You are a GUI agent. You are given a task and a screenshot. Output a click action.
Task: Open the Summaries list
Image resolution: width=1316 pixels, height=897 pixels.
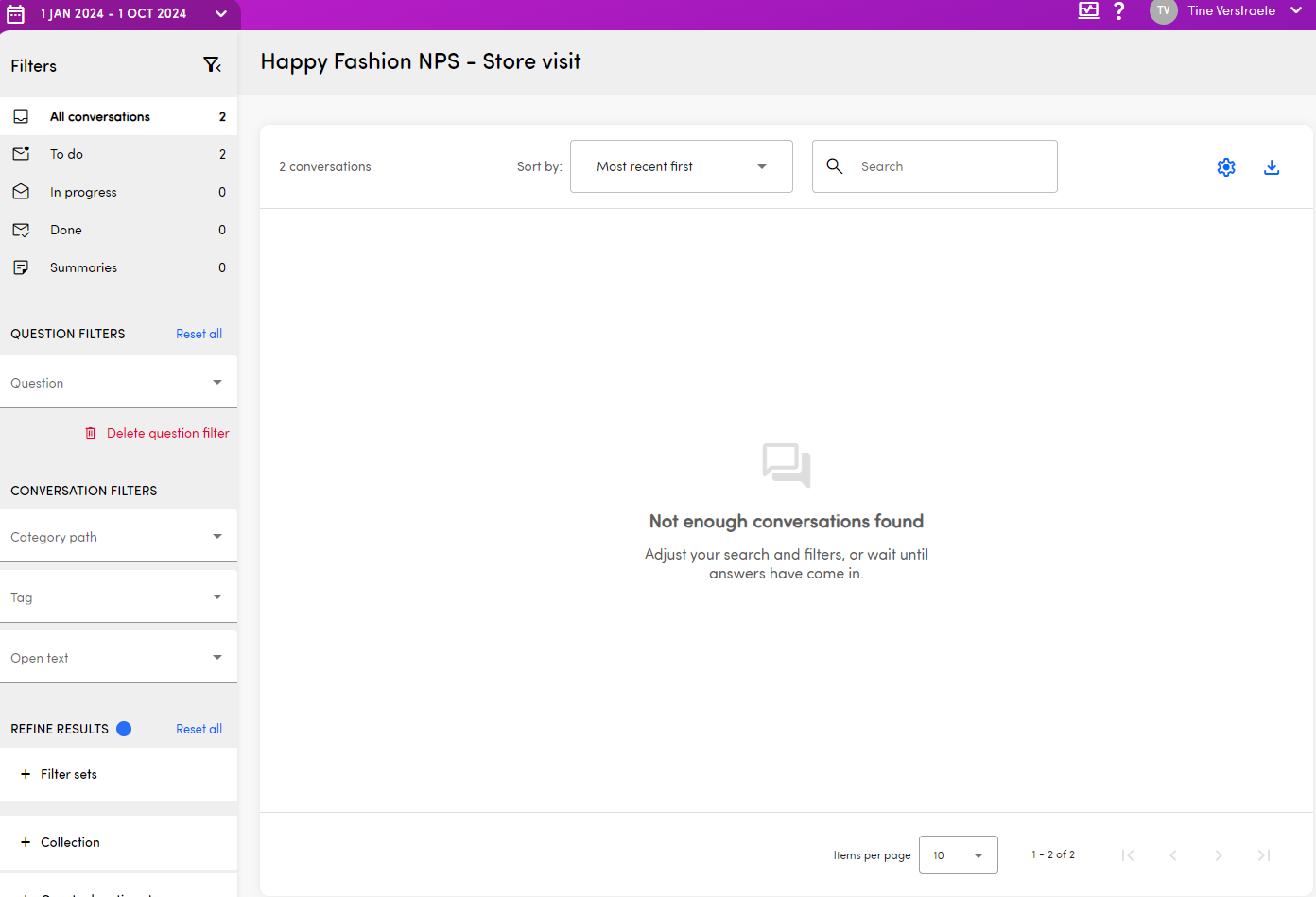point(118,267)
